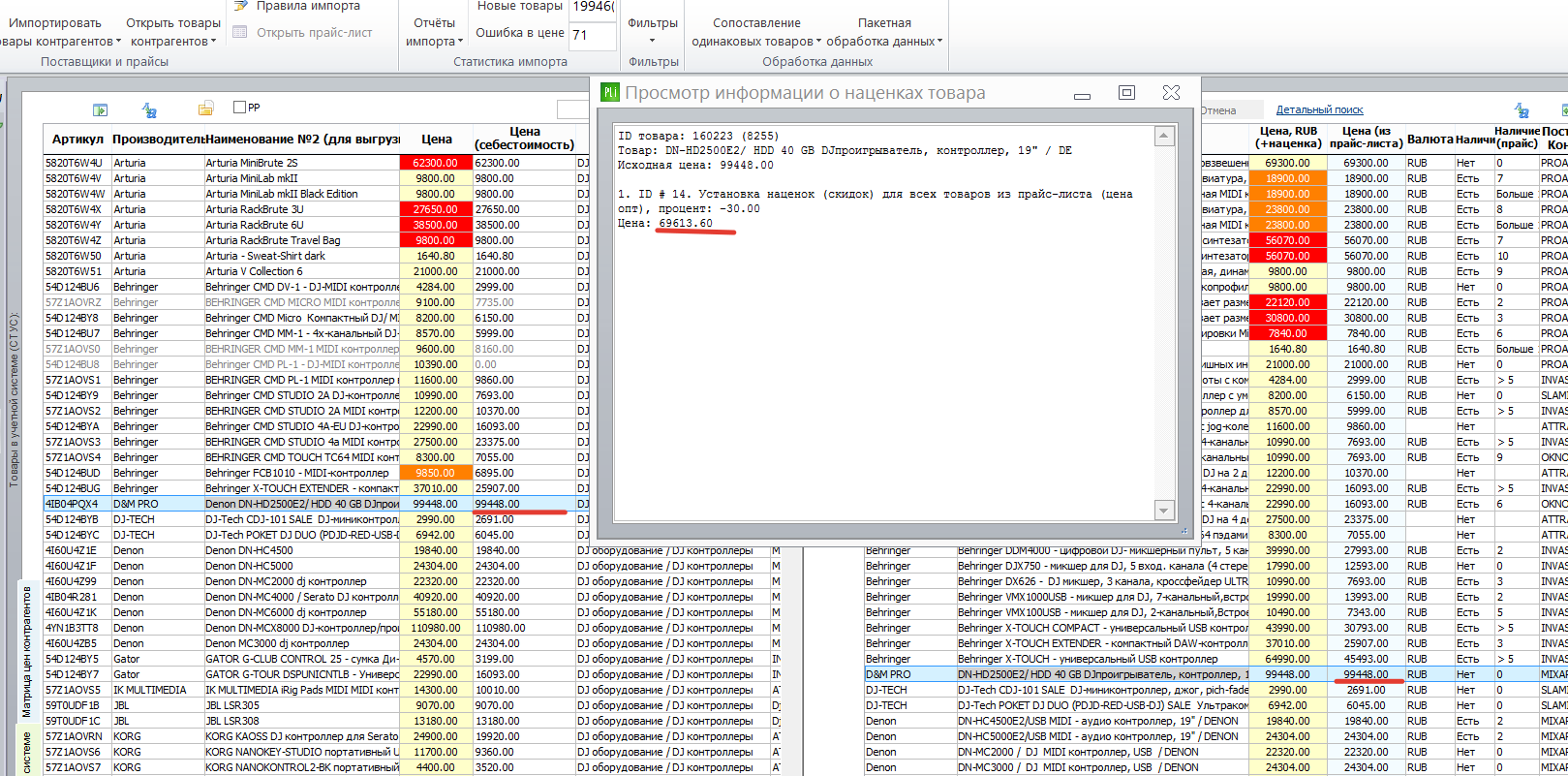
Task: Click the Валюта column header
Action: (x=1430, y=139)
